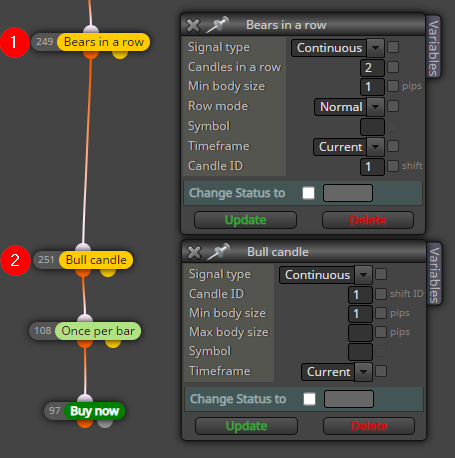Click Update in Bull candle panel
The height and width of the screenshot is (458, 455).
(246, 426)
